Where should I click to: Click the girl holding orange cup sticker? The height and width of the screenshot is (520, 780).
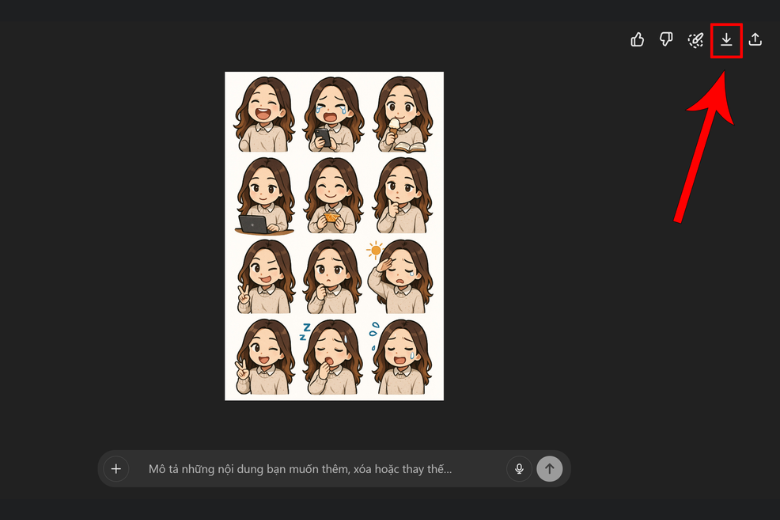click(334, 196)
